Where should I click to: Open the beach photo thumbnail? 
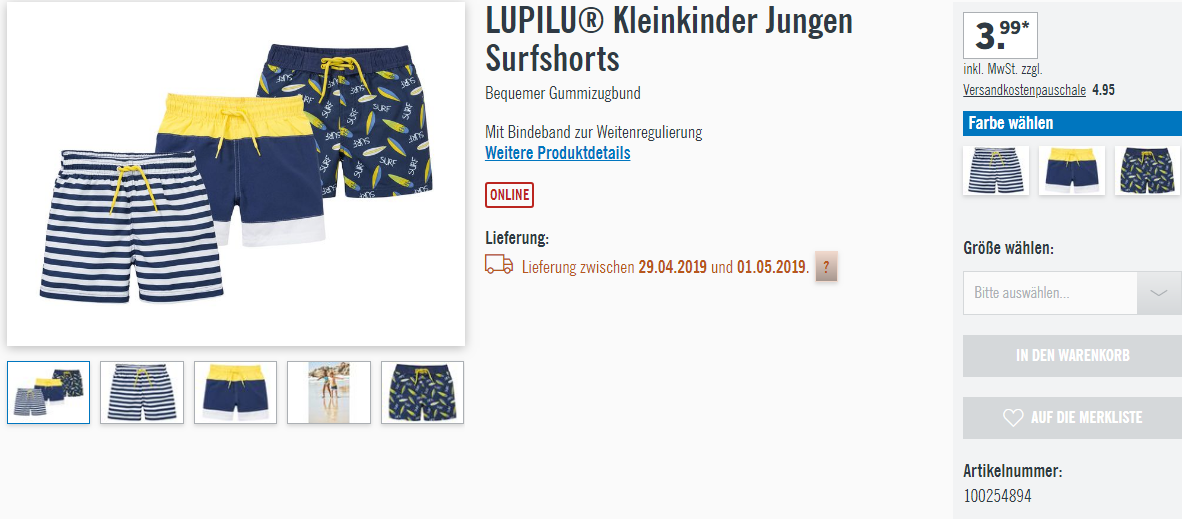329,392
